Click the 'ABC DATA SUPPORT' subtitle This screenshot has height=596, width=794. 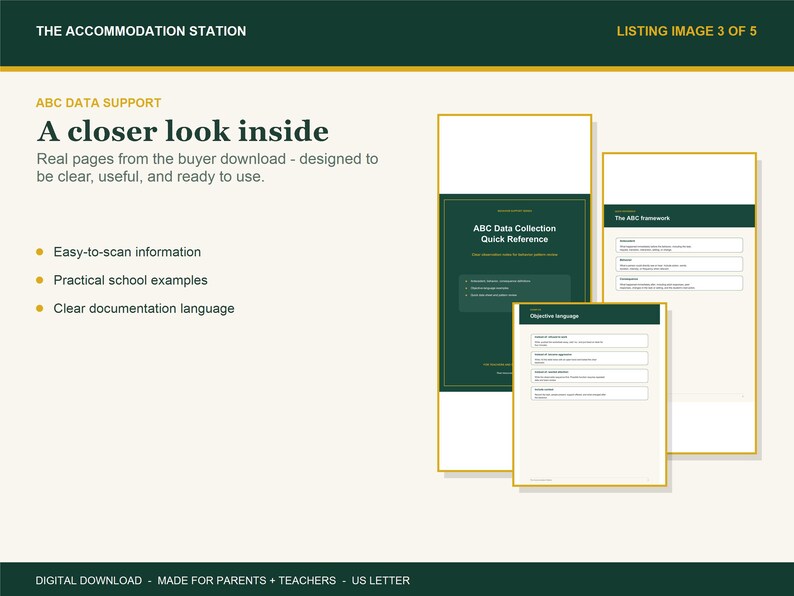(98, 103)
